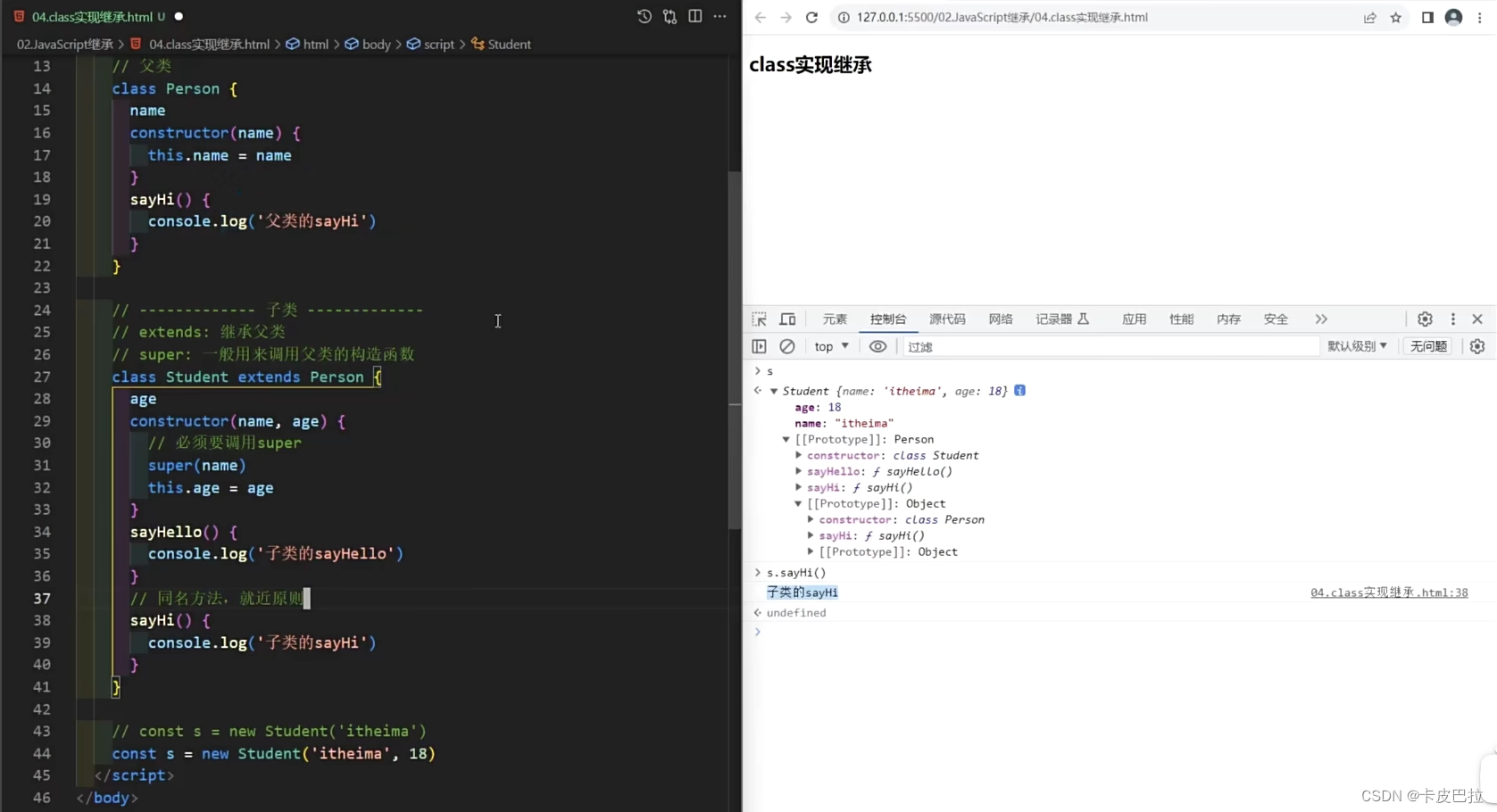Click the body breadcrumb item
This screenshot has height=812, width=1497.
point(368,44)
